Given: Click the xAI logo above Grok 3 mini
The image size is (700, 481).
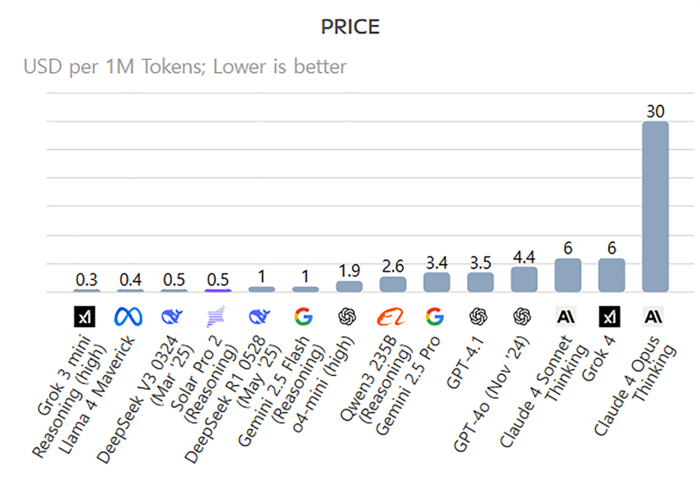Looking at the screenshot, I should point(85,317).
